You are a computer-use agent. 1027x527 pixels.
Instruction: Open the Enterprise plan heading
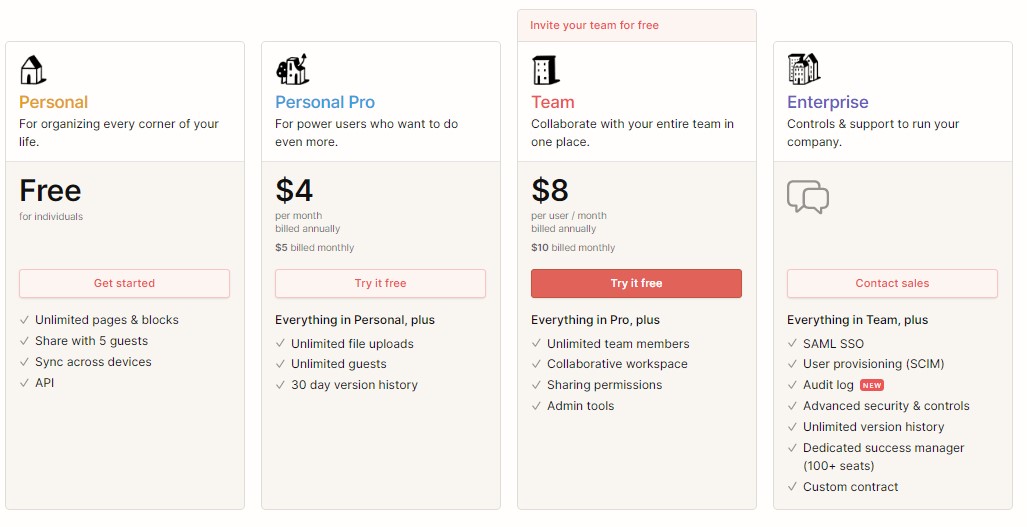pyautogui.click(x=827, y=102)
